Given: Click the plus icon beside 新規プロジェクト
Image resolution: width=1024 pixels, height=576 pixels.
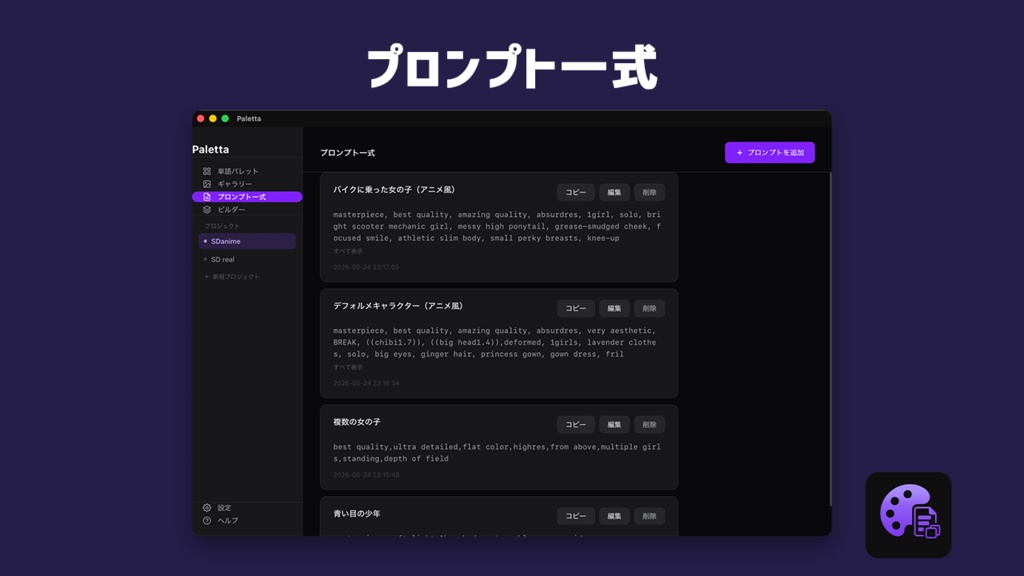Looking at the screenshot, I should point(206,277).
